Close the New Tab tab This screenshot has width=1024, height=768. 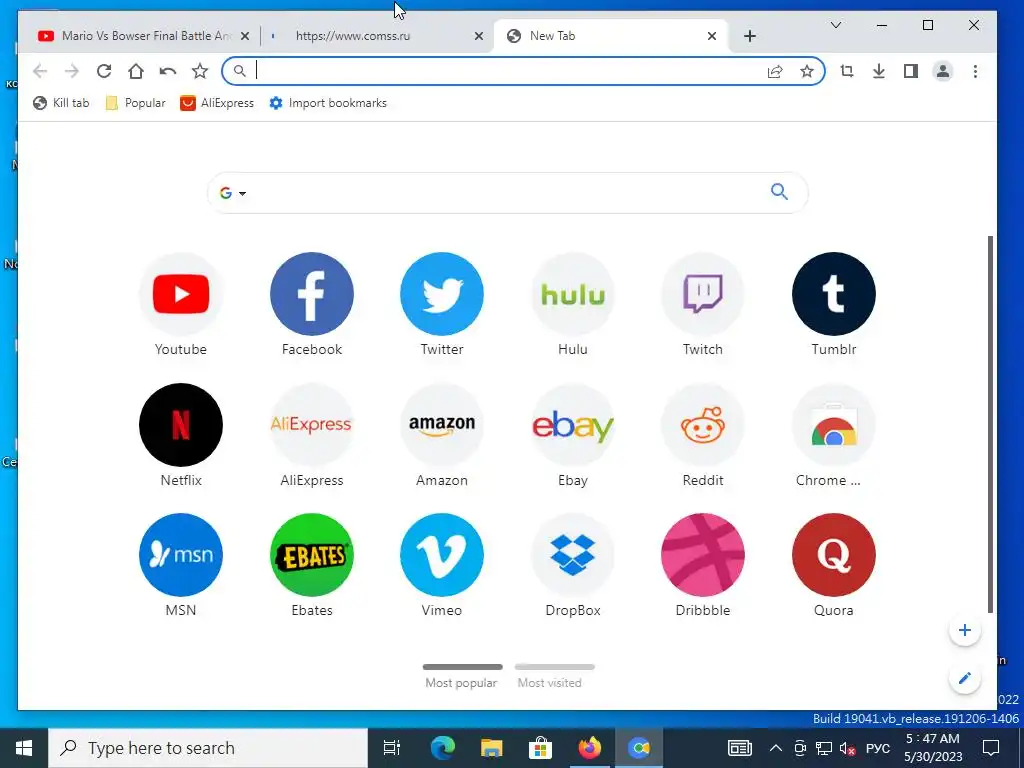coord(712,36)
